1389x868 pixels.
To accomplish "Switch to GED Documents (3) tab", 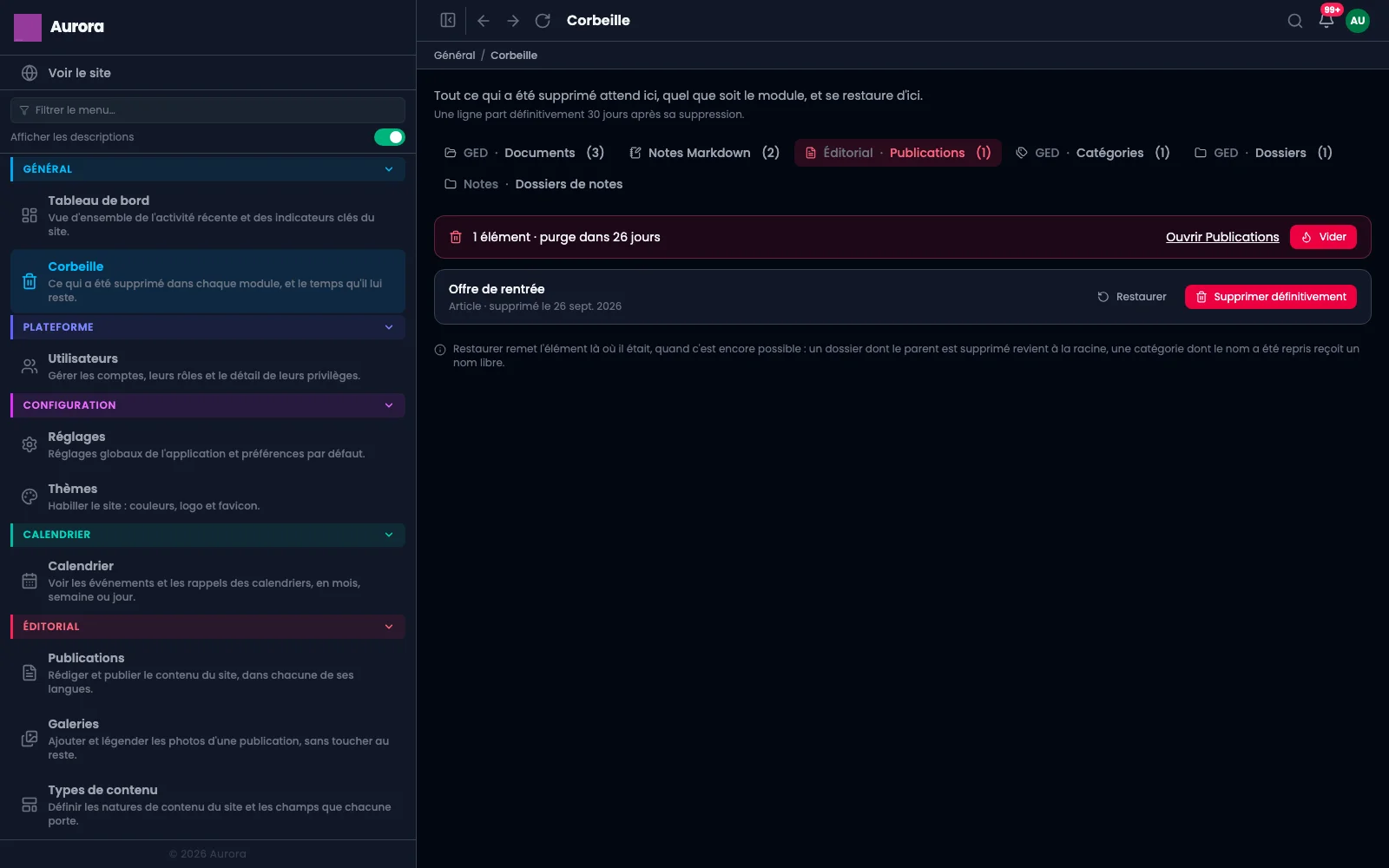I will [524, 153].
